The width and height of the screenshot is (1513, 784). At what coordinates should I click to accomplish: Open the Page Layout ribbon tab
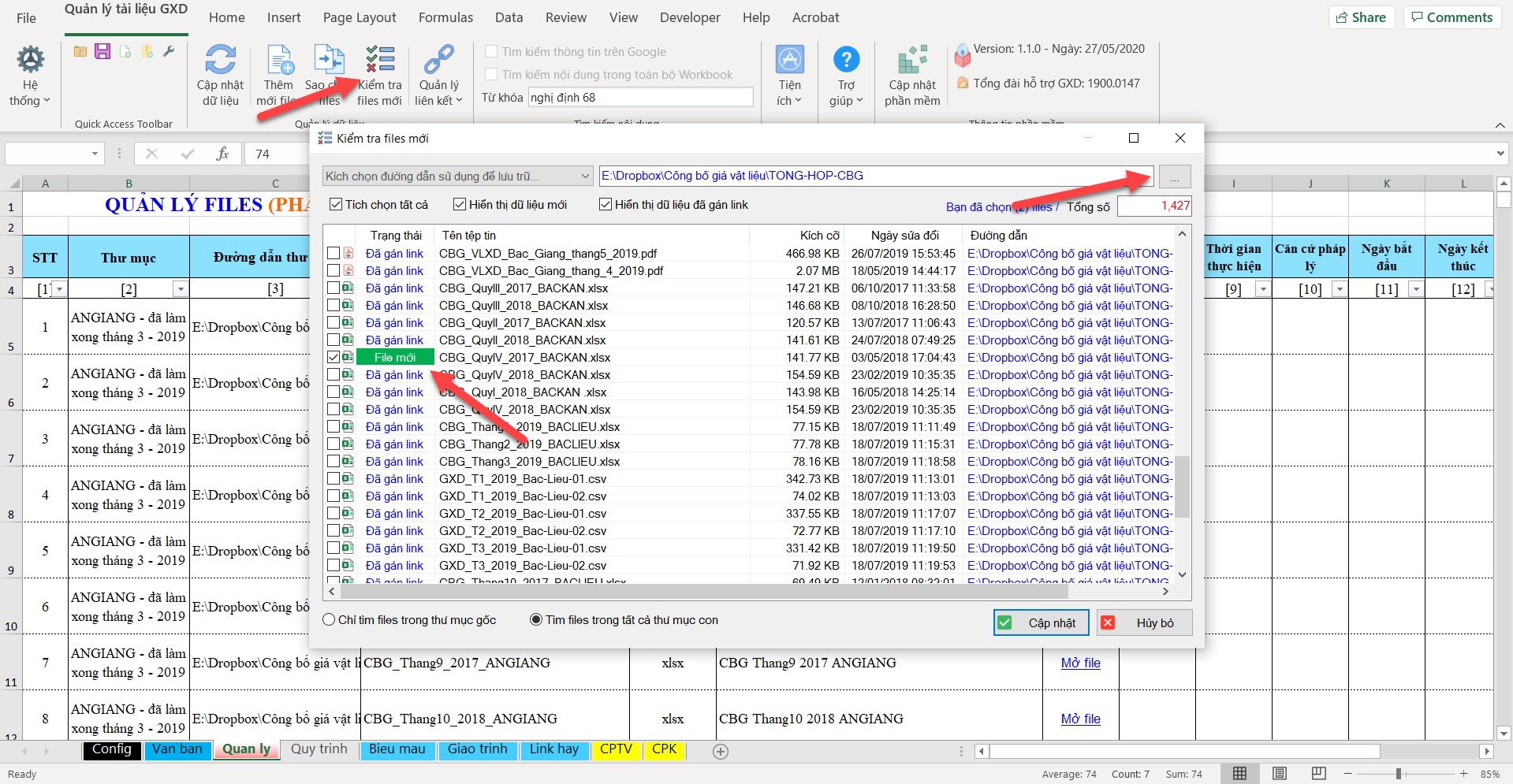360,17
